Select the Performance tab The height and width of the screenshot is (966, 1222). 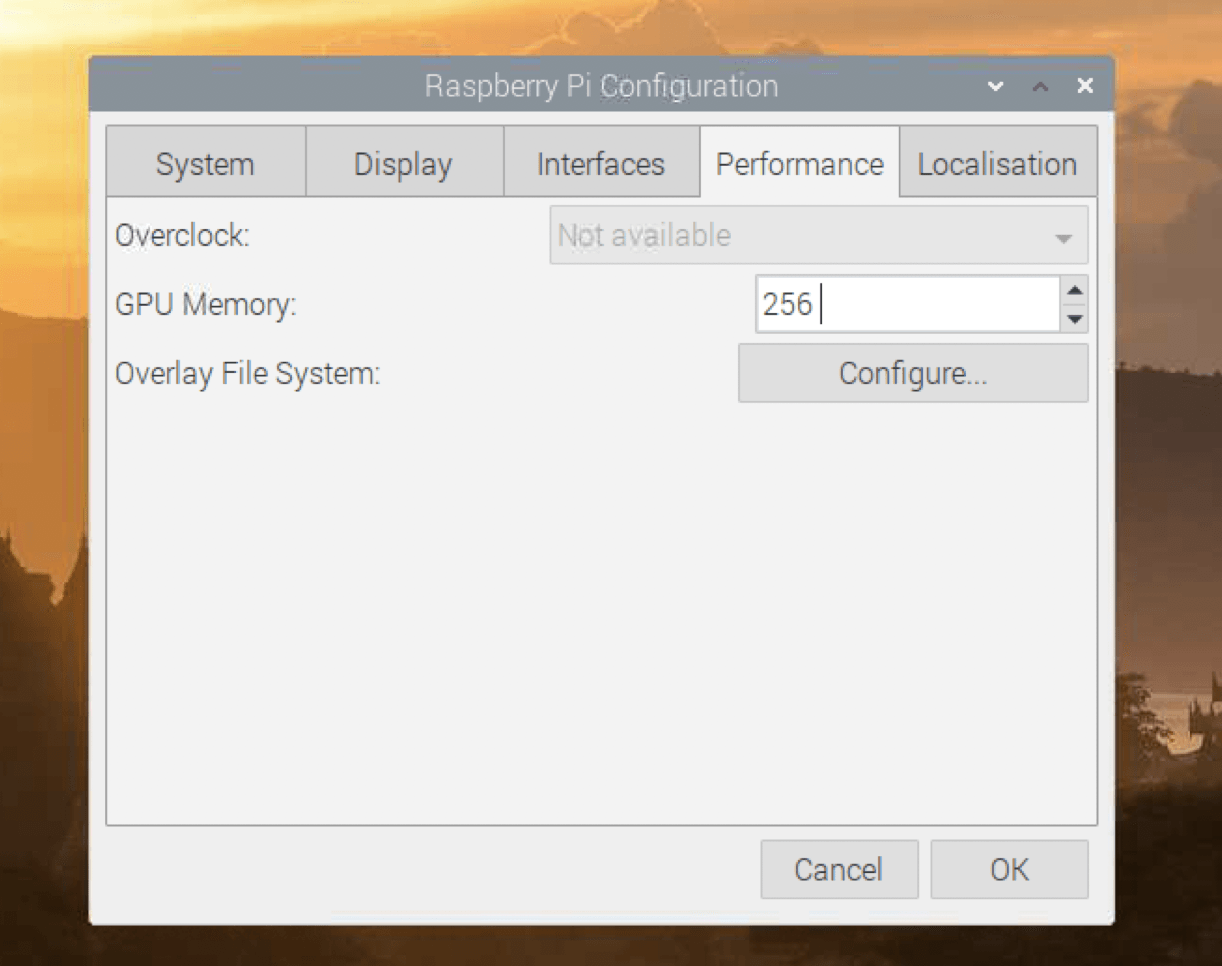point(800,163)
